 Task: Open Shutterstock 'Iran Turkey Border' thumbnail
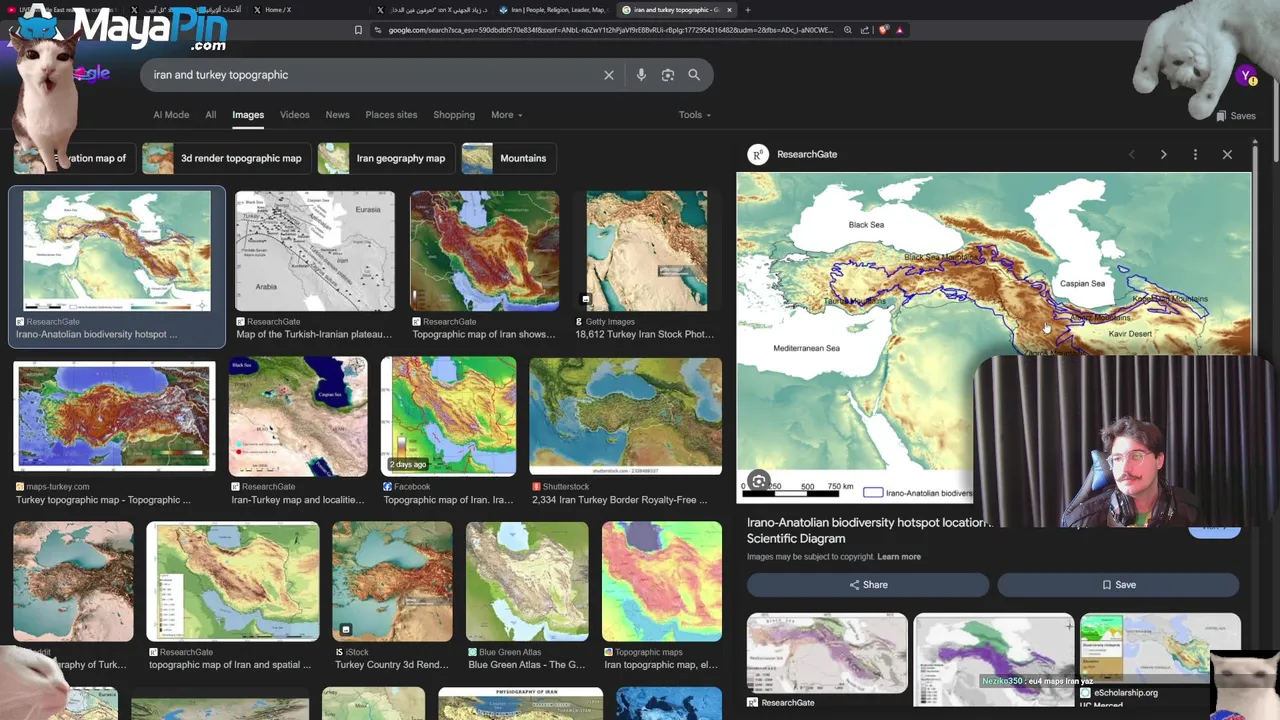(625, 416)
